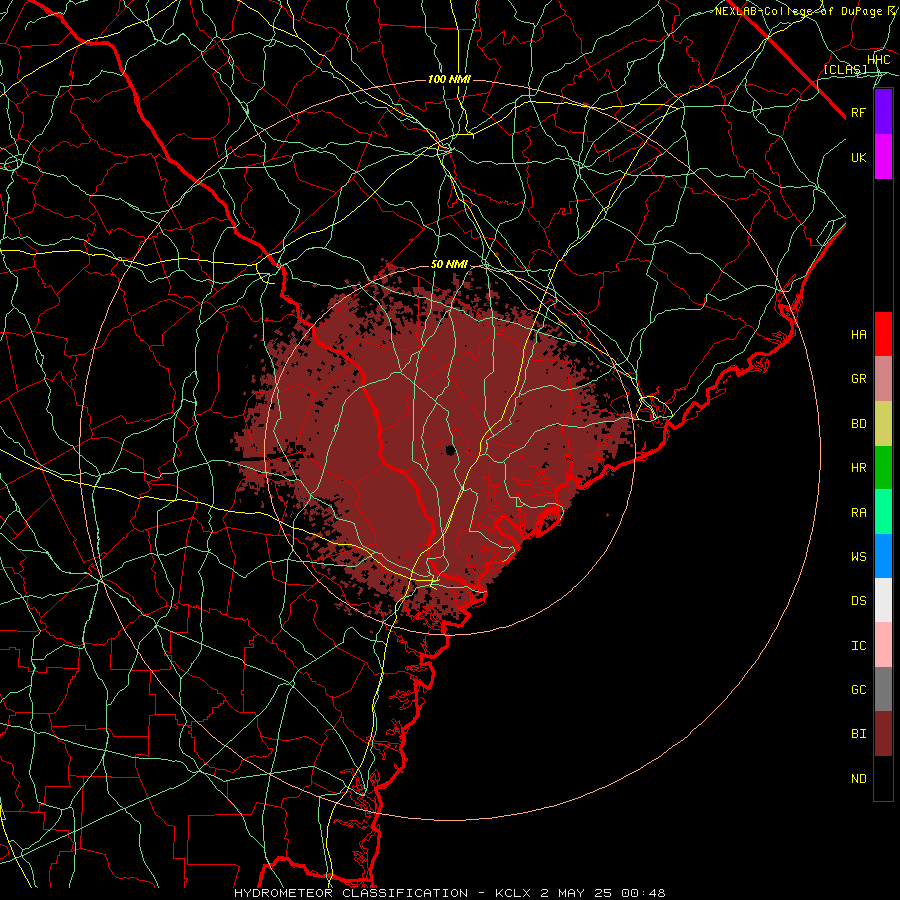
Task: Click the RF purple legend swatch
Action: tap(883, 112)
